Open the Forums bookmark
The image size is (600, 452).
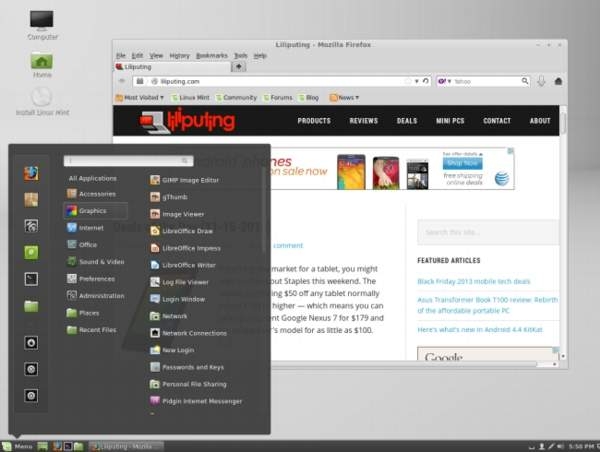[x=278, y=98]
